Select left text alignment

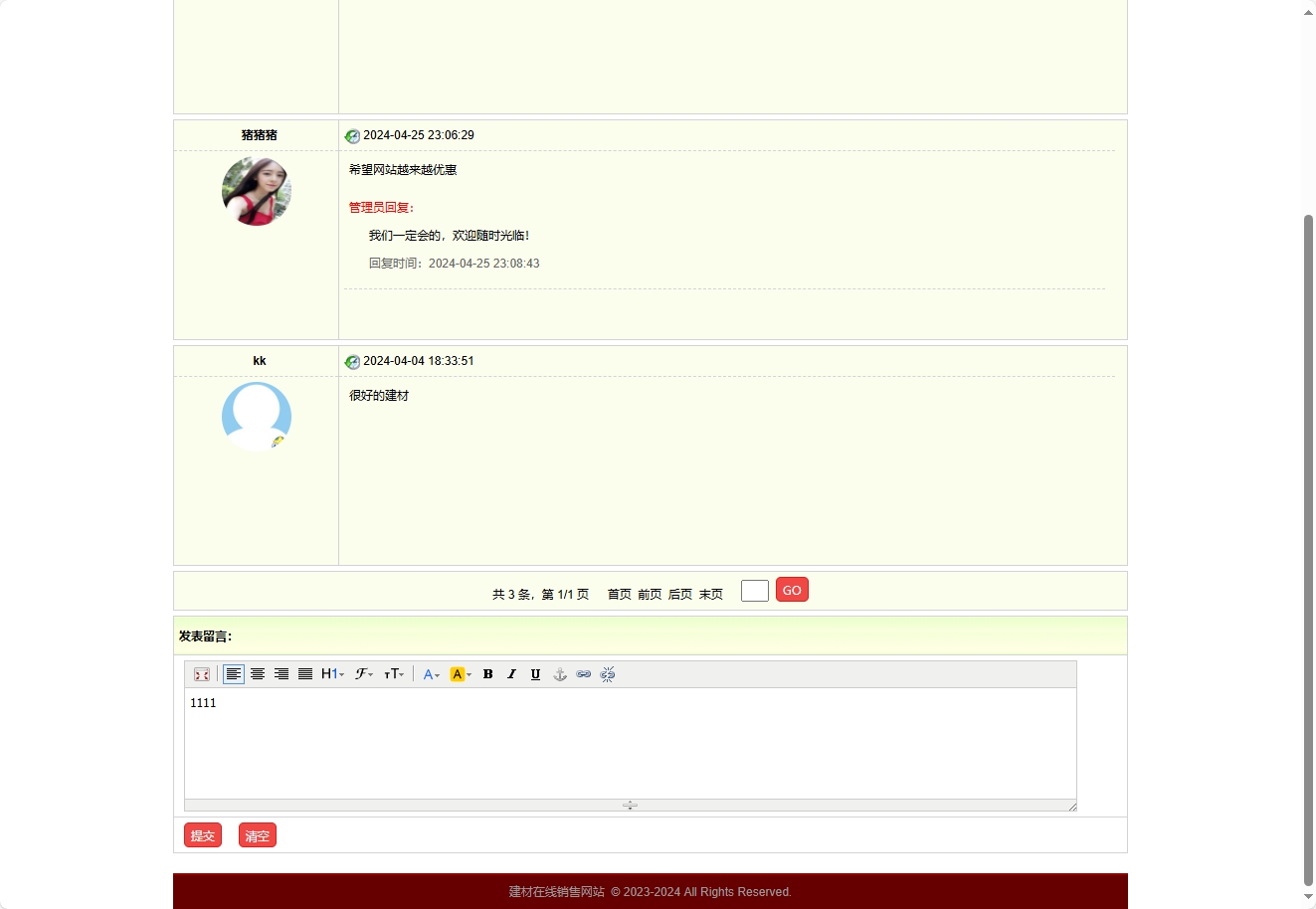tap(234, 673)
